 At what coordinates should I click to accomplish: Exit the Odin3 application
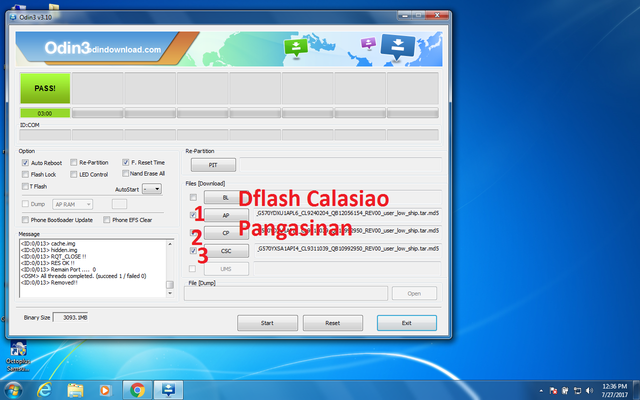tap(407, 323)
